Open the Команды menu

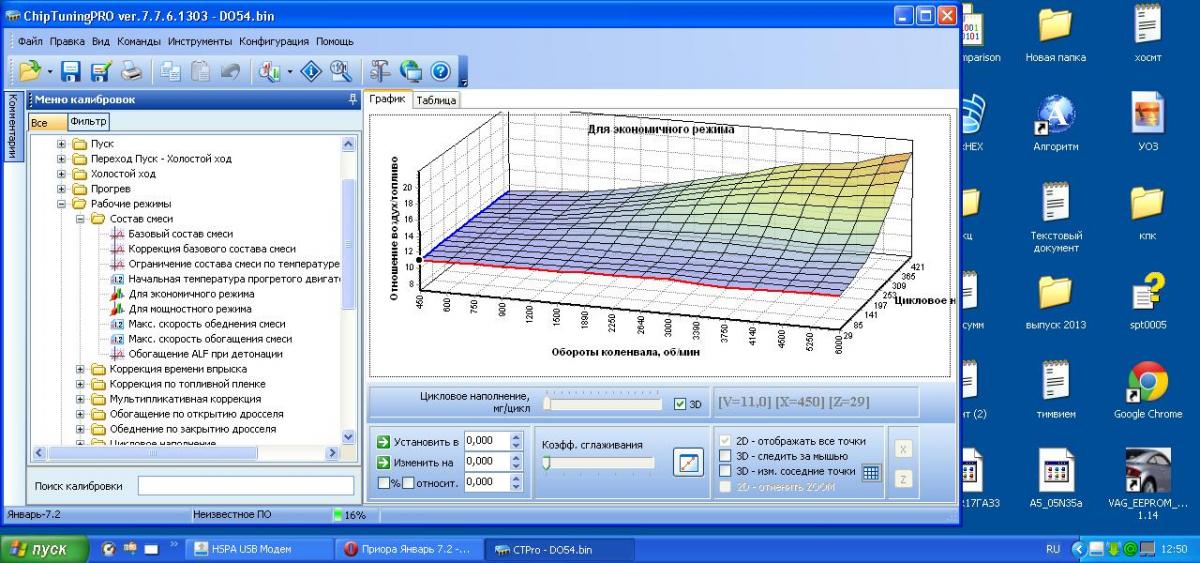(x=140, y=42)
